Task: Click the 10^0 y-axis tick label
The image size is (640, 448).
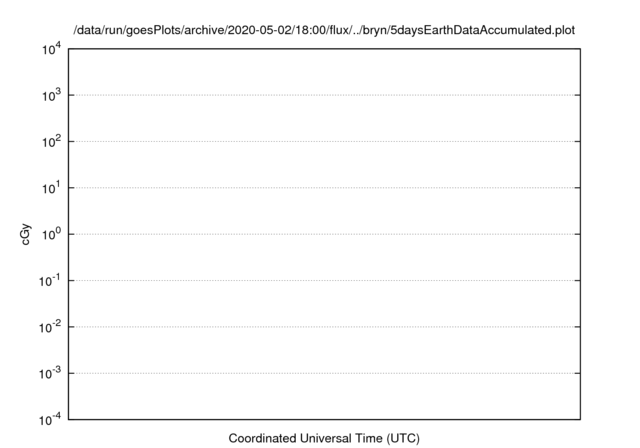Action: pos(51,234)
